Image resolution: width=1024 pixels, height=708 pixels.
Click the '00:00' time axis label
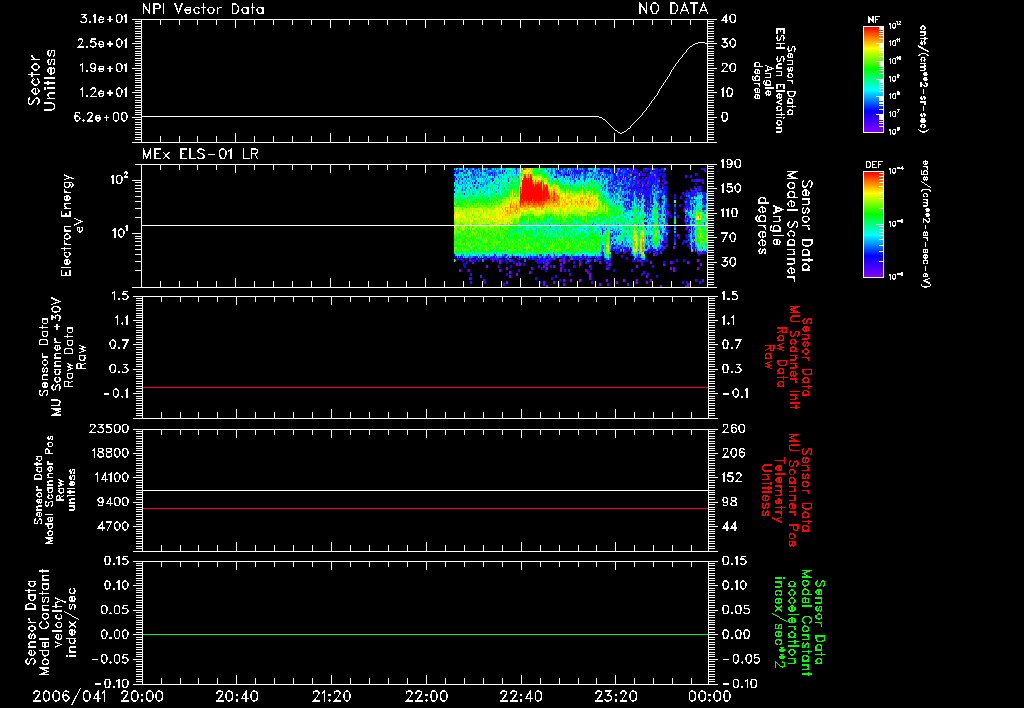click(x=710, y=696)
